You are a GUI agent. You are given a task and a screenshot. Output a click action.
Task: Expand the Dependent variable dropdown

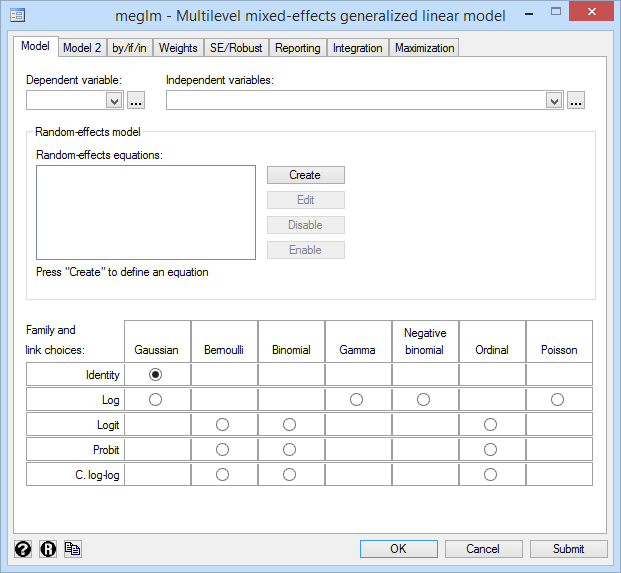coord(113,100)
